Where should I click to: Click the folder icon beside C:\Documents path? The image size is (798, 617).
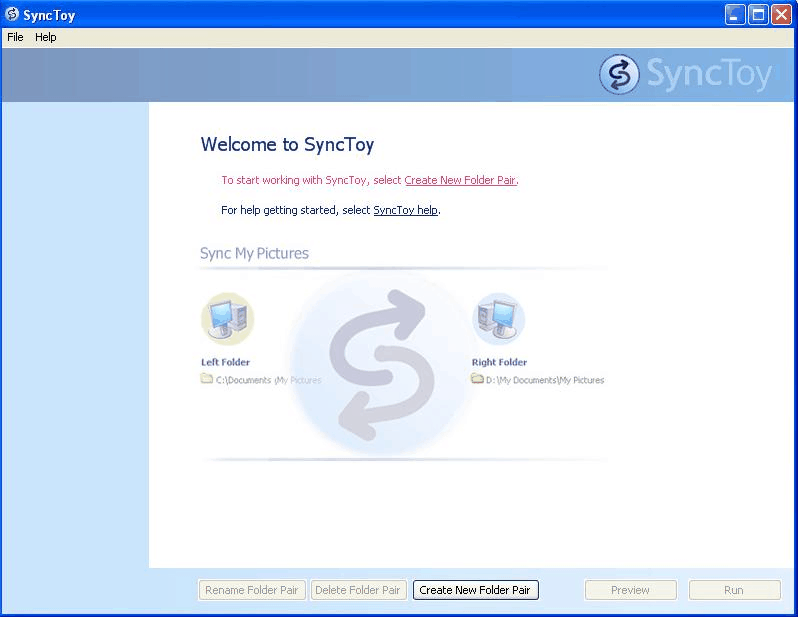(x=207, y=379)
